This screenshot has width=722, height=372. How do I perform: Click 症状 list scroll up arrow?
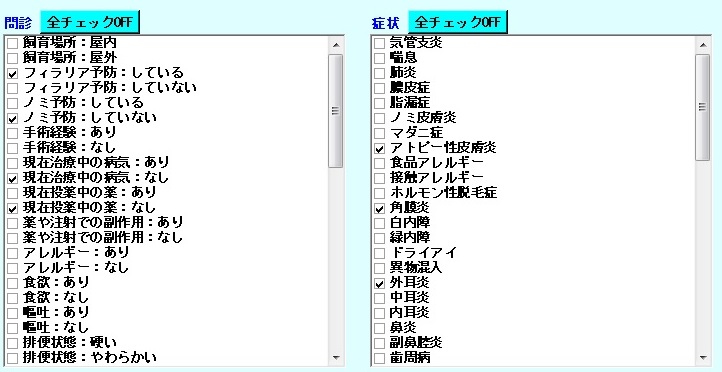703,45
